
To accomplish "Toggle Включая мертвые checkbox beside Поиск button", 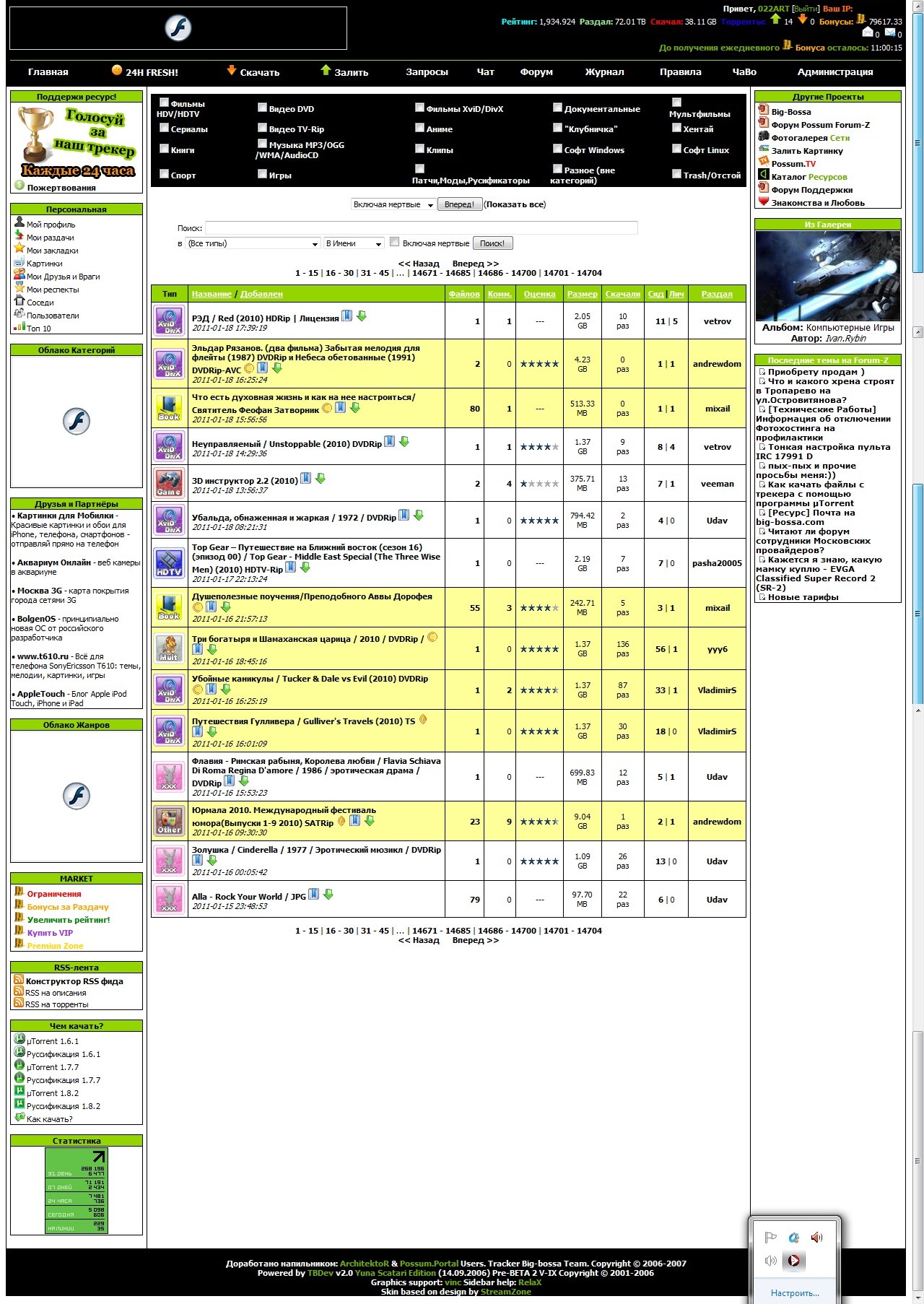I will (394, 242).
